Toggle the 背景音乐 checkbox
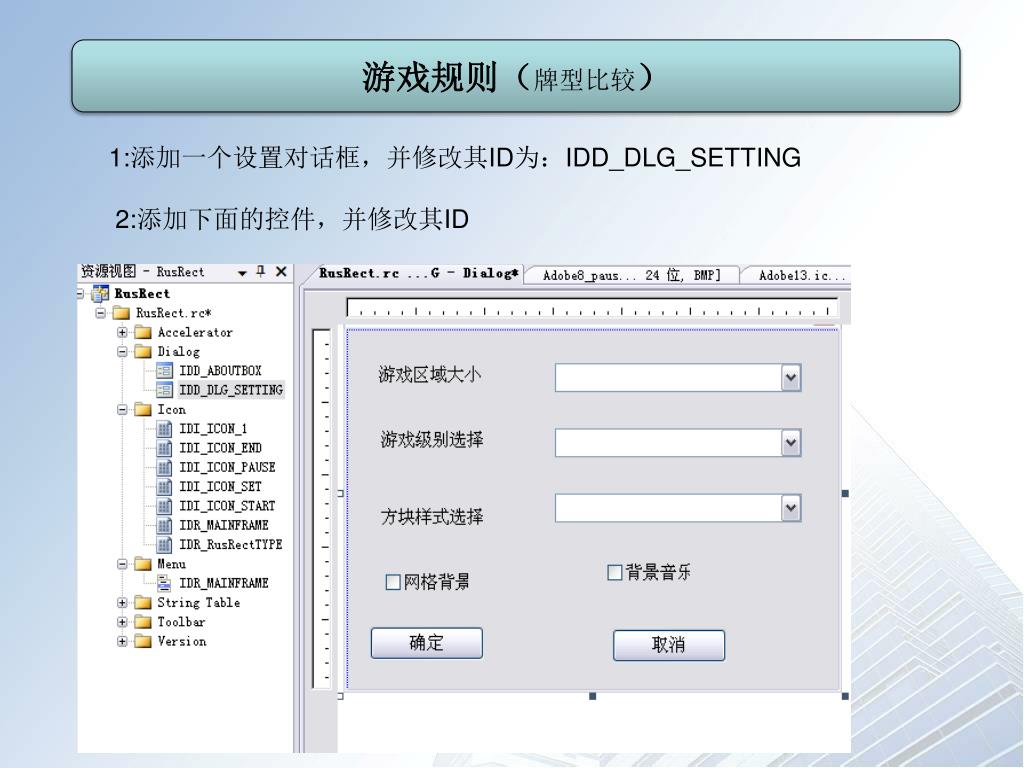The width and height of the screenshot is (1024, 768). pyautogui.click(x=615, y=573)
